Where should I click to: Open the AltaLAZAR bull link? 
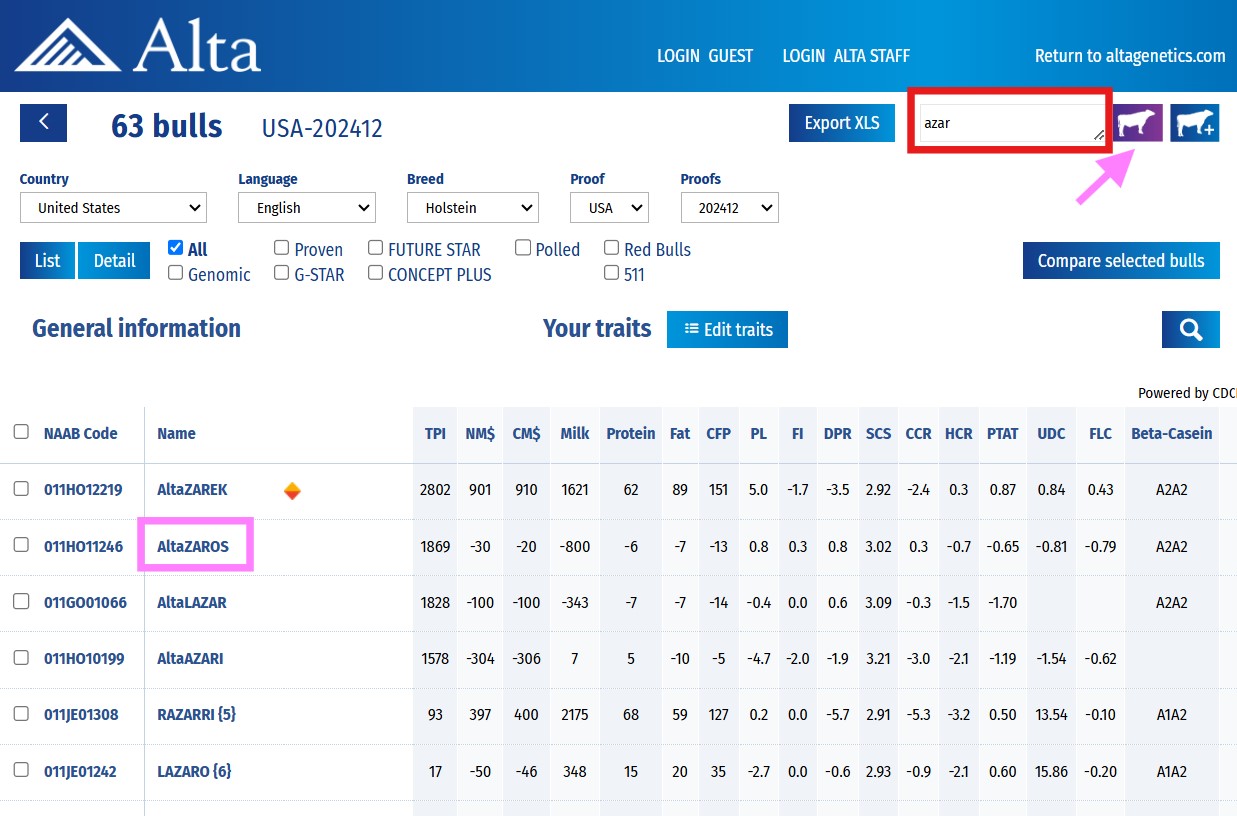pos(192,602)
